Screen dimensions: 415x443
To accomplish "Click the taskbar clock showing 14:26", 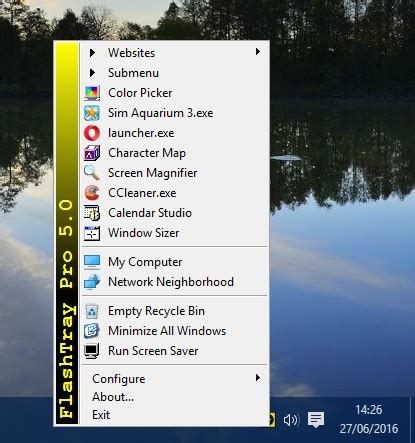I will 369,410.
